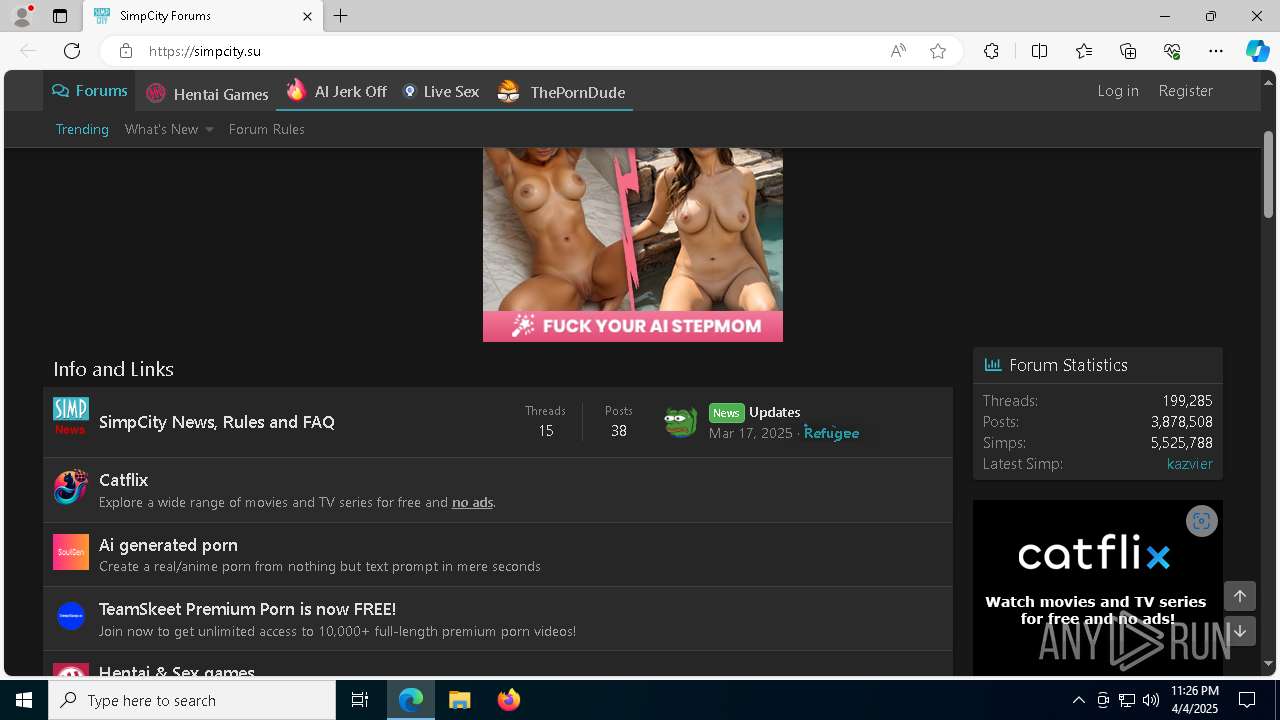Screen dimensions: 1280x720
Task: Open the tab actions menu icon
Action: click(60, 16)
